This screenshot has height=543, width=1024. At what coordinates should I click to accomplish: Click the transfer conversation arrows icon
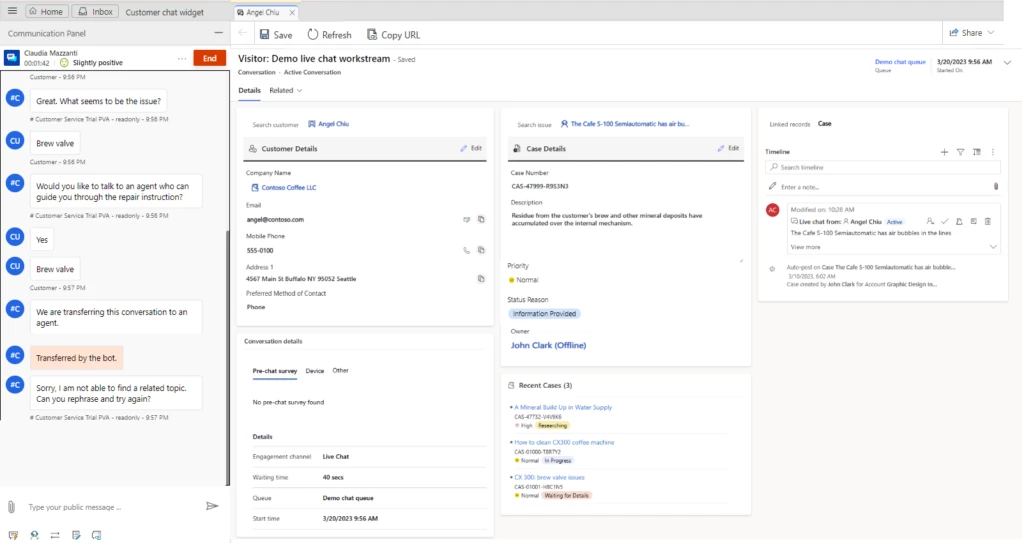pyautogui.click(x=55, y=535)
